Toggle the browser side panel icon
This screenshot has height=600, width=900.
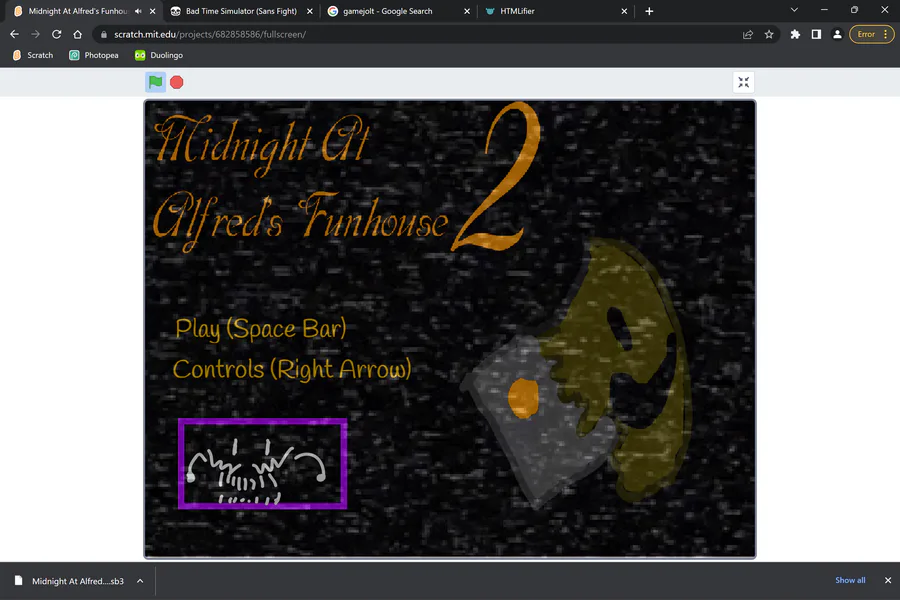pyautogui.click(x=816, y=34)
